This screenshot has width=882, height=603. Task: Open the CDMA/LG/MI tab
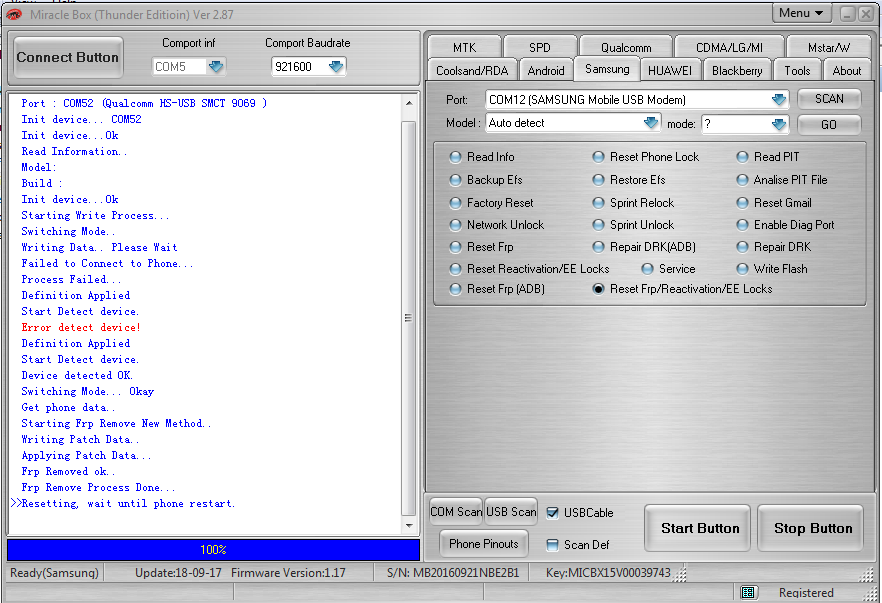729,47
